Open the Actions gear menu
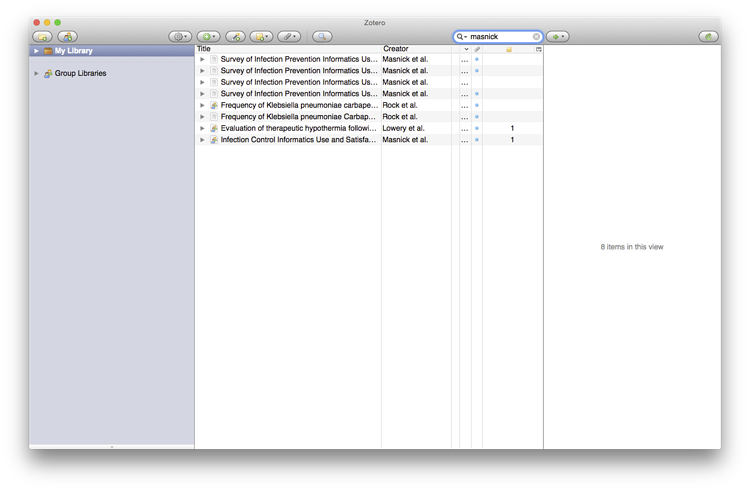This screenshot has width=750, height=491. tap(180, 37)
